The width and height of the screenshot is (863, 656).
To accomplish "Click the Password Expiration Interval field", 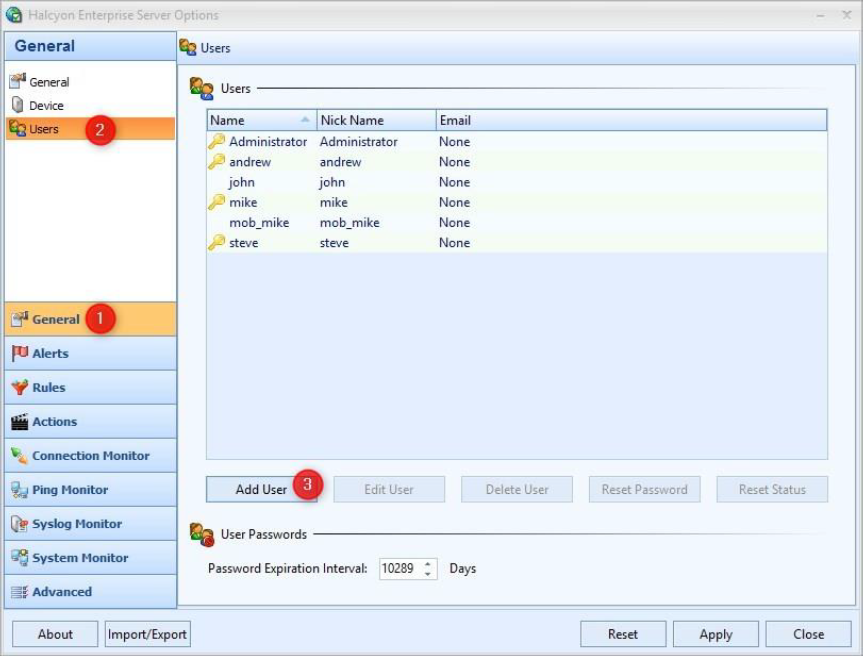I will pos(399,569).
